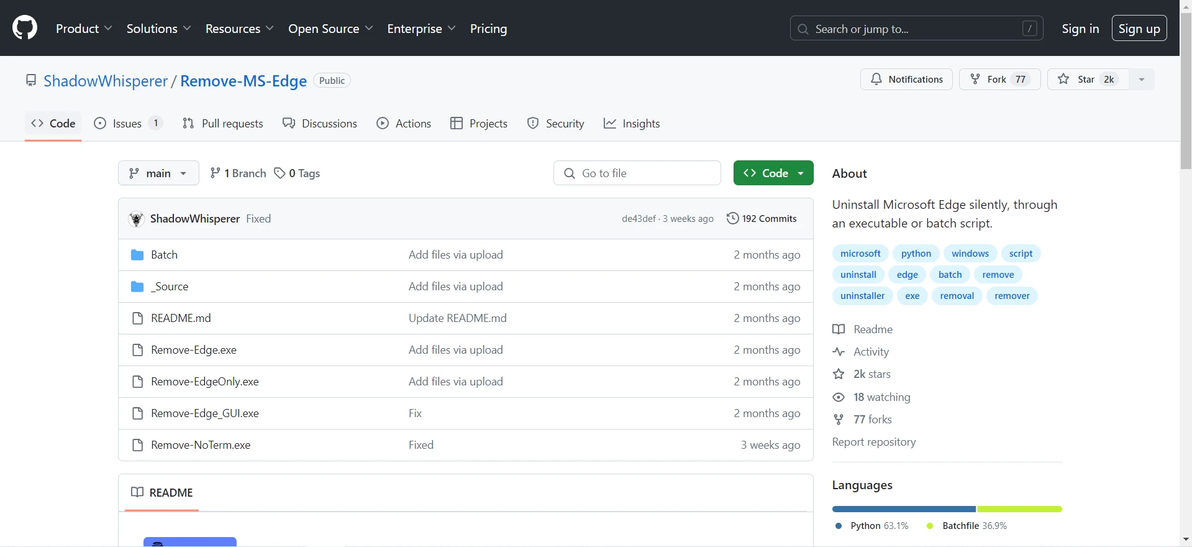Click the magnifier icon in the Go to file box

[x=569, y=173]
